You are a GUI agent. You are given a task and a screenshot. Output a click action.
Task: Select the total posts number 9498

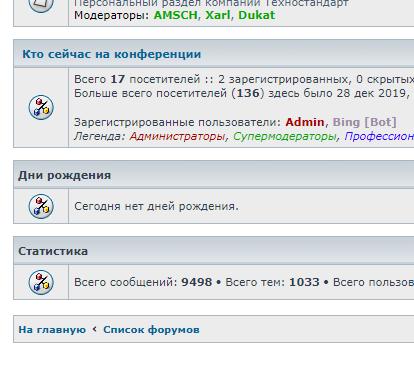[x=197, y=282]
